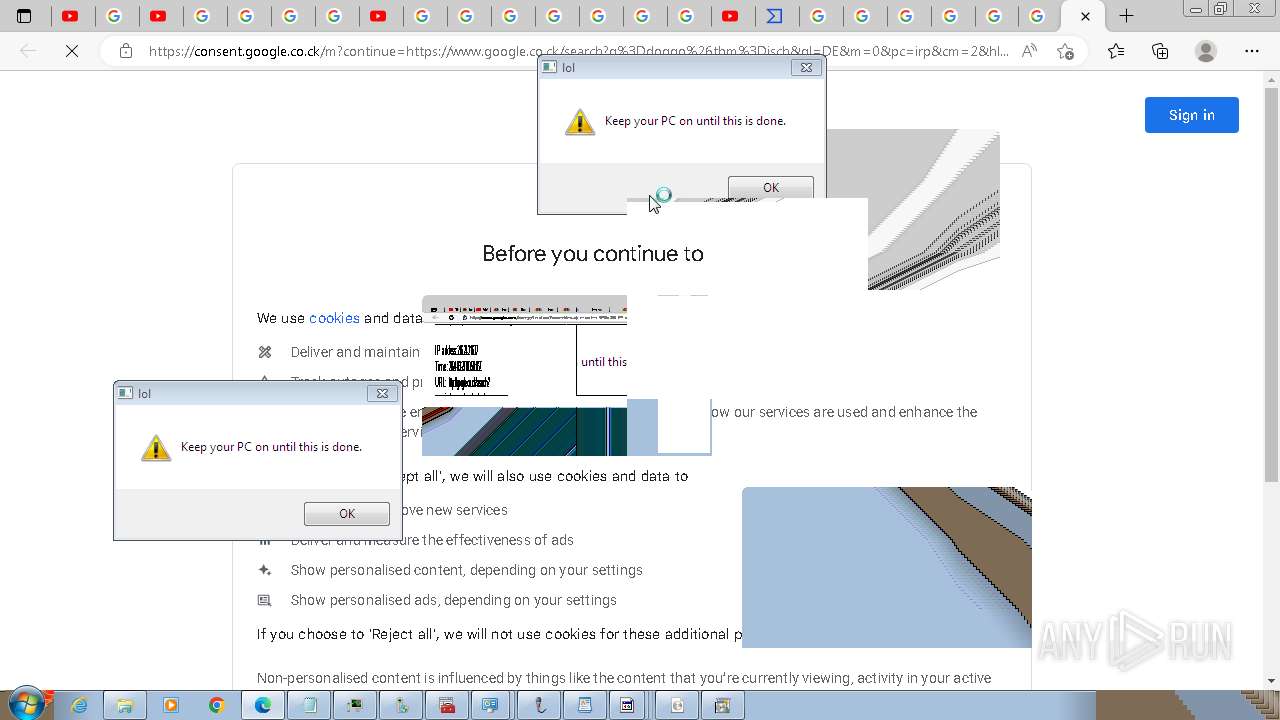
Task: Open the profile avatar icon
Action: pos(1206,51)
